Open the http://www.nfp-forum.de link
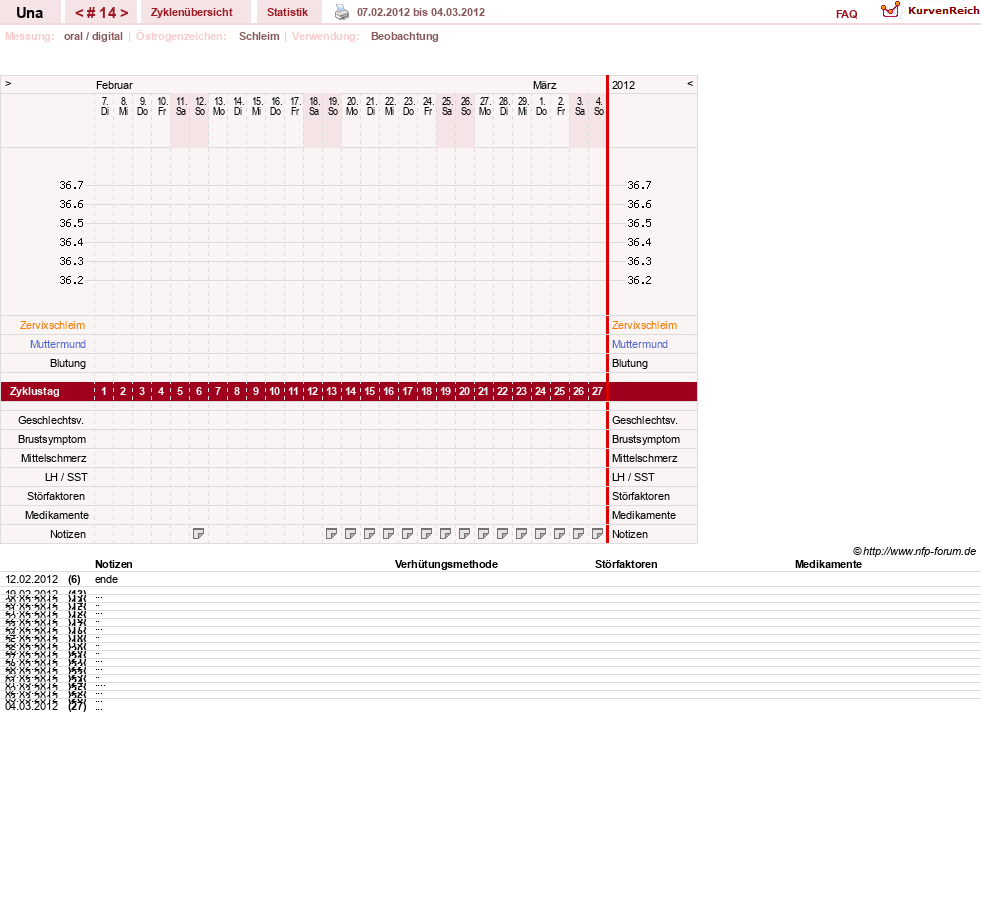Image resolution: width=981 pixels, height=903 pixels. click(919, 551)
